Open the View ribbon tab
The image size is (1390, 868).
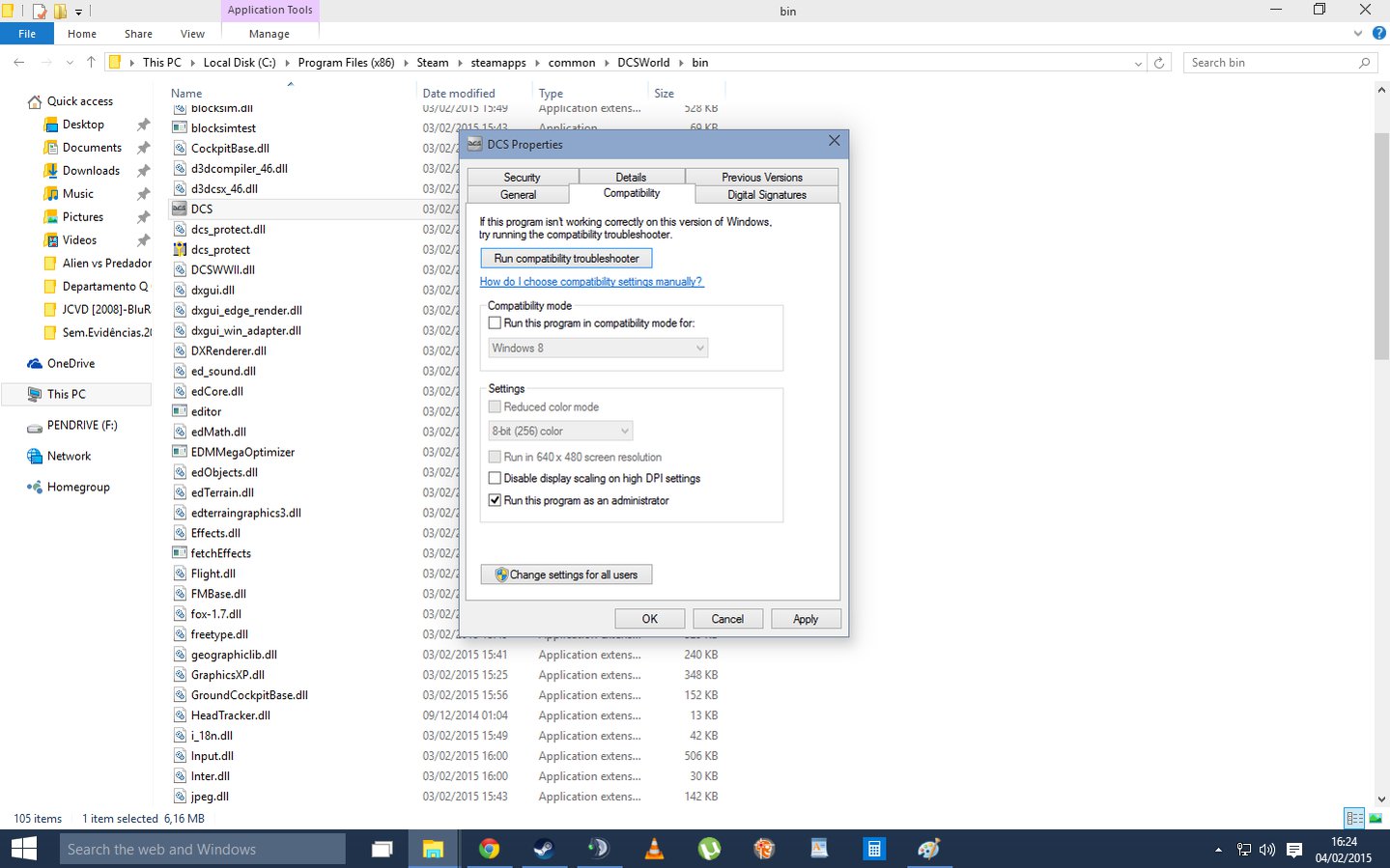192,34
